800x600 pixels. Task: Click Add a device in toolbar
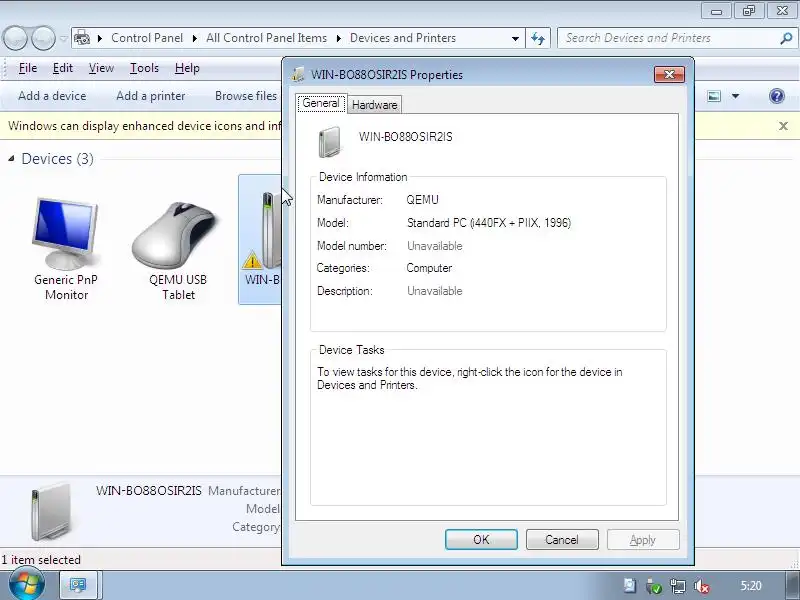coord(52,96)
